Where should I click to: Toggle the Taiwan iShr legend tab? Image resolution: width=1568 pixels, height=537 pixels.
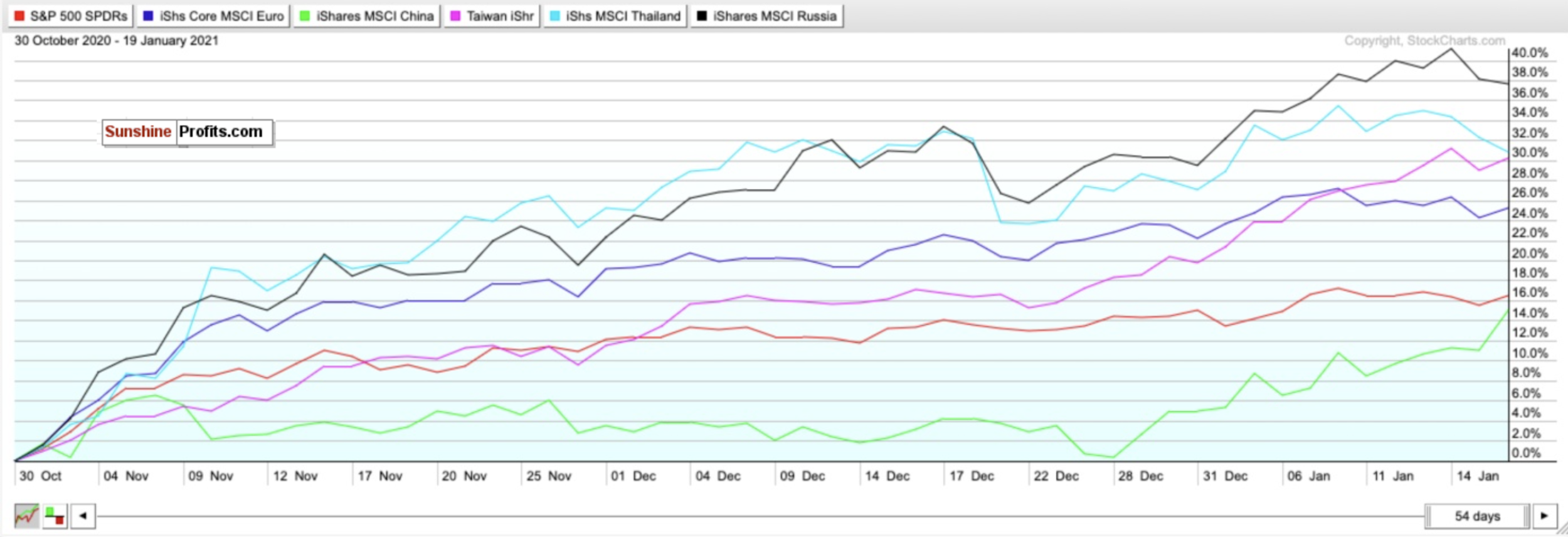pos(492,16)
